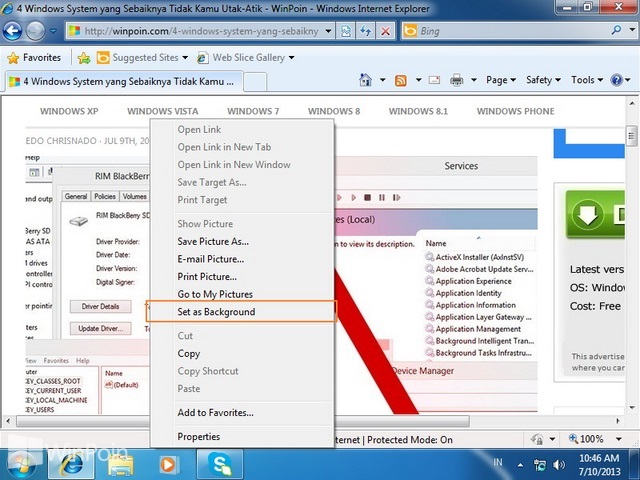Screen dimensions: 640x480
Task: Click the search magnifier icon
Action: (x=616, y=30)
